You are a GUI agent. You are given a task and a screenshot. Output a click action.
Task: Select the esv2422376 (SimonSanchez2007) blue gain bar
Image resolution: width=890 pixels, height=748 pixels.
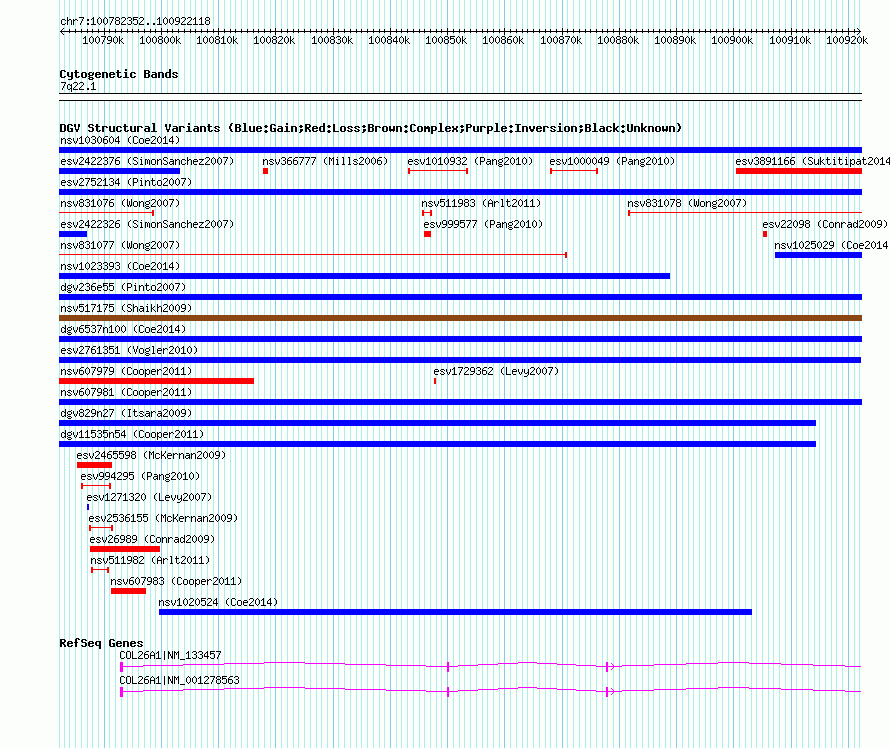click(x=120, y=171)
